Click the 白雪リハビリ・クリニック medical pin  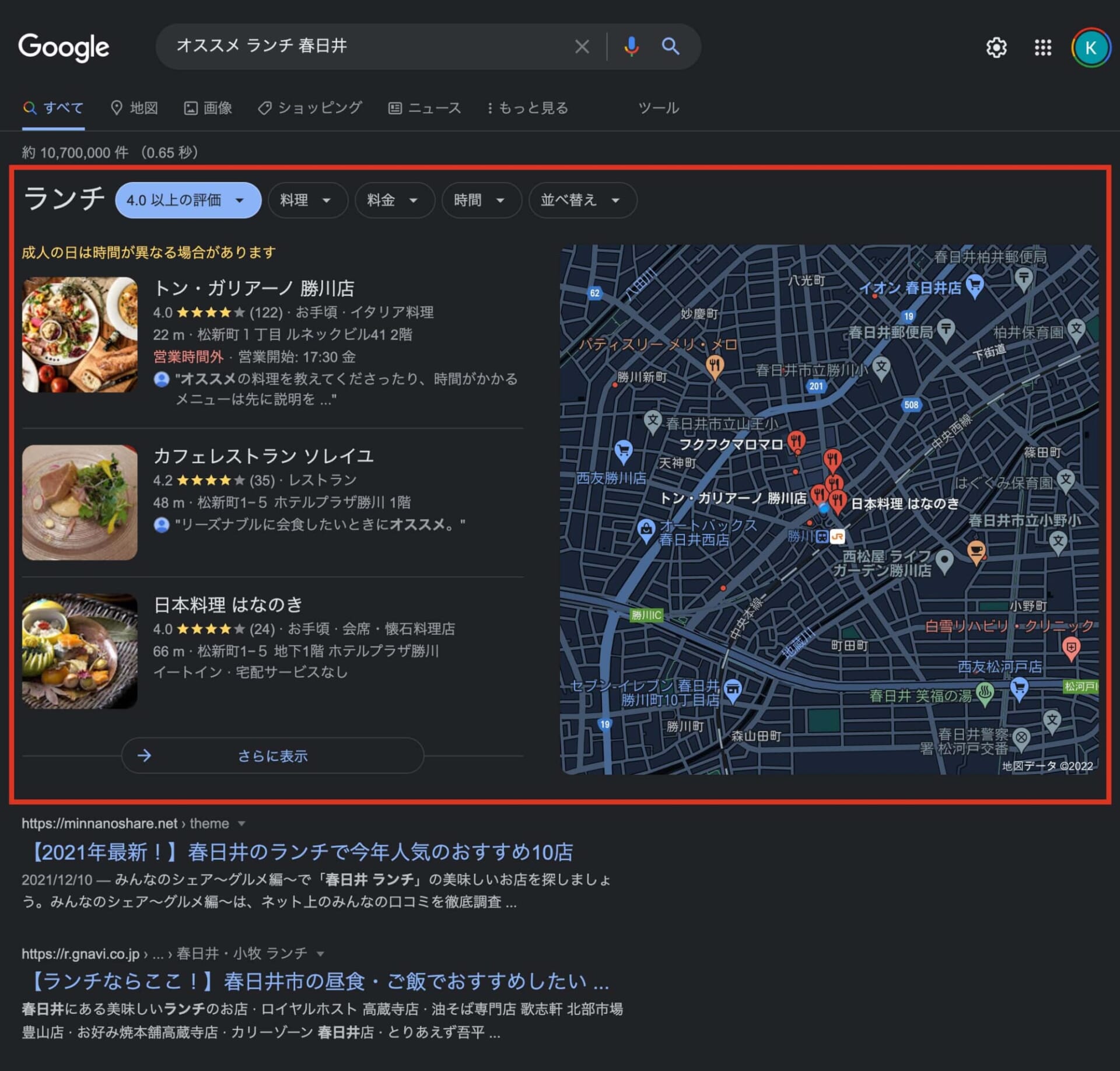point(1071,647)
